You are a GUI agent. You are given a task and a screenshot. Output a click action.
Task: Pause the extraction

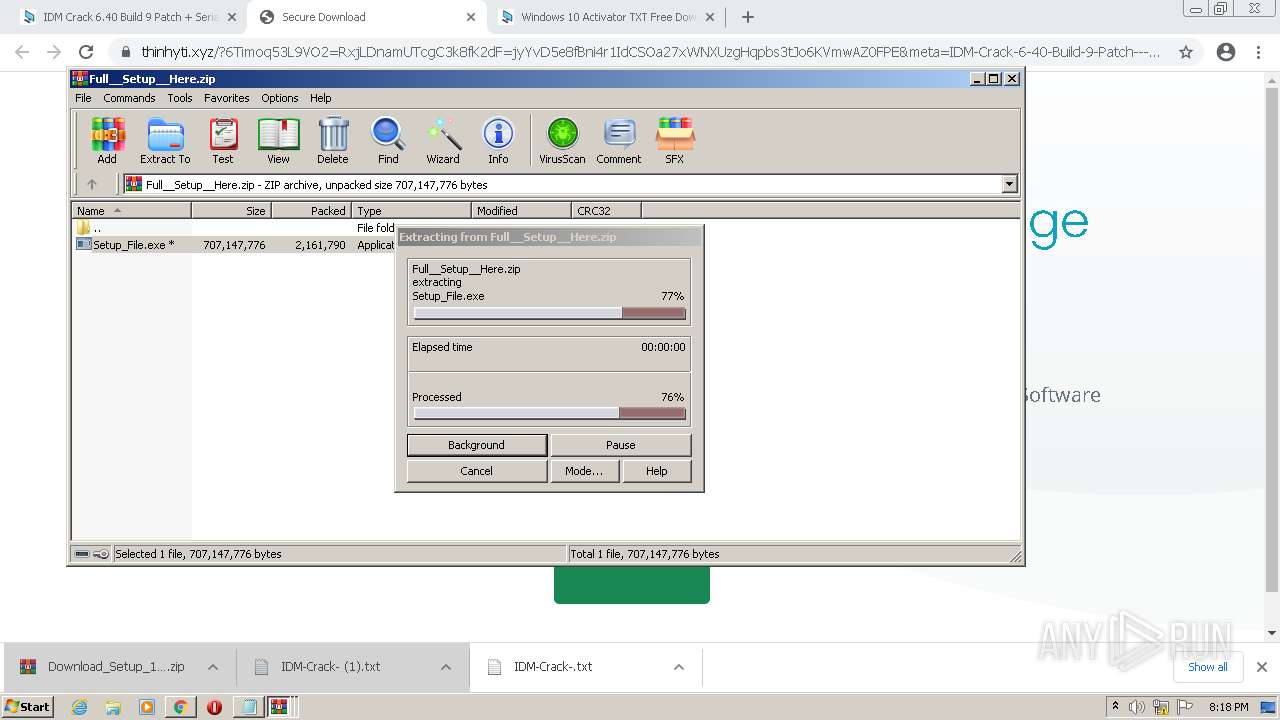point(621,445)
